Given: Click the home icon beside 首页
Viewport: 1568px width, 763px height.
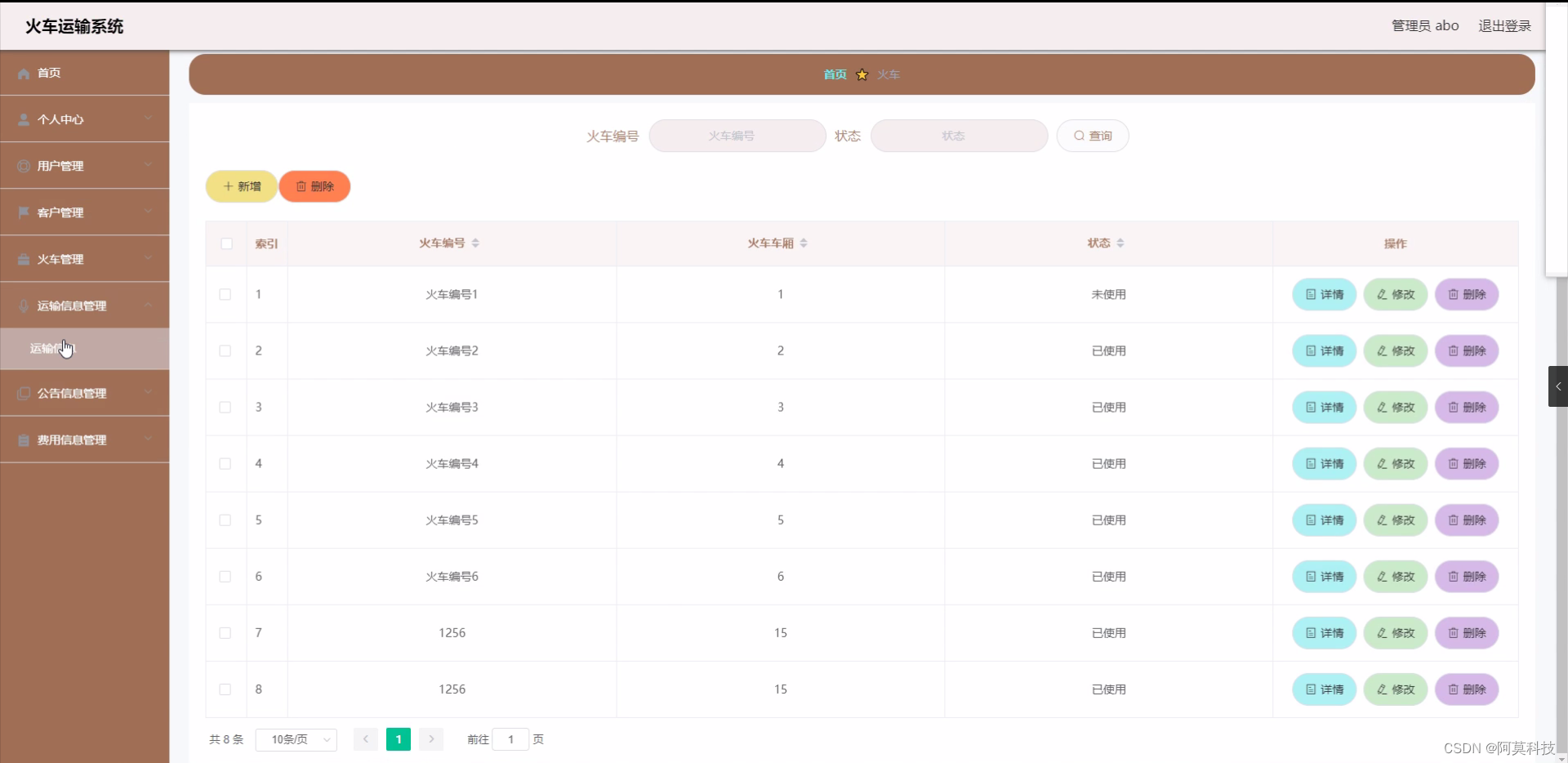Looking at the screenshot, I should [x=22, y=74].
